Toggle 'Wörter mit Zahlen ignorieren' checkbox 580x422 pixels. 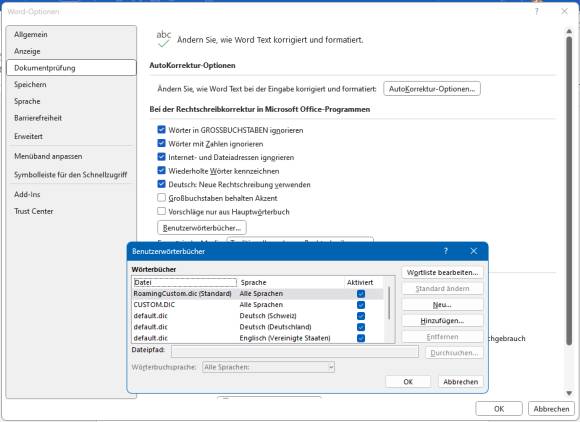click(161, 143)
